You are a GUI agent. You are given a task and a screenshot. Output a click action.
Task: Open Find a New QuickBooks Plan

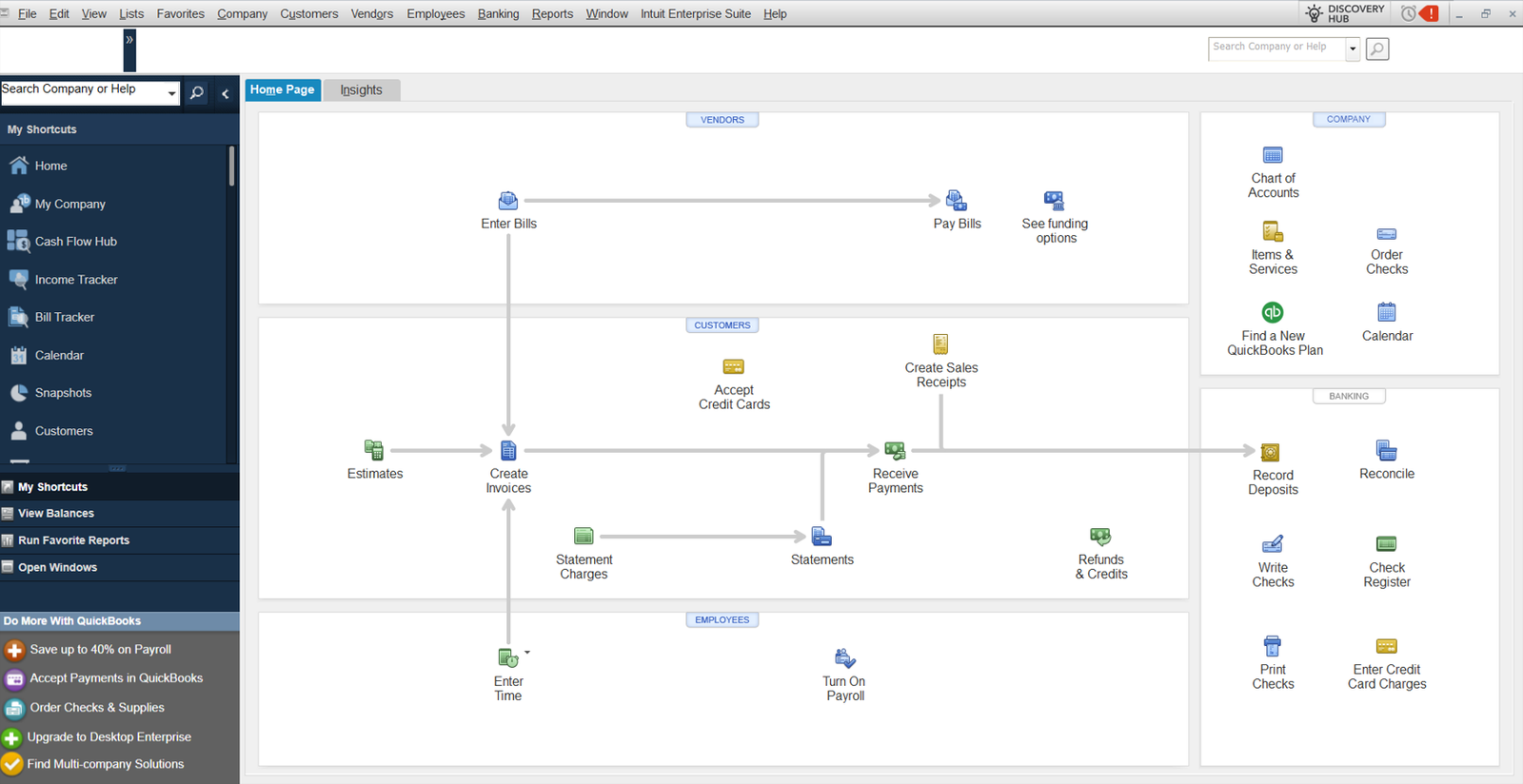pos(1273,312)
